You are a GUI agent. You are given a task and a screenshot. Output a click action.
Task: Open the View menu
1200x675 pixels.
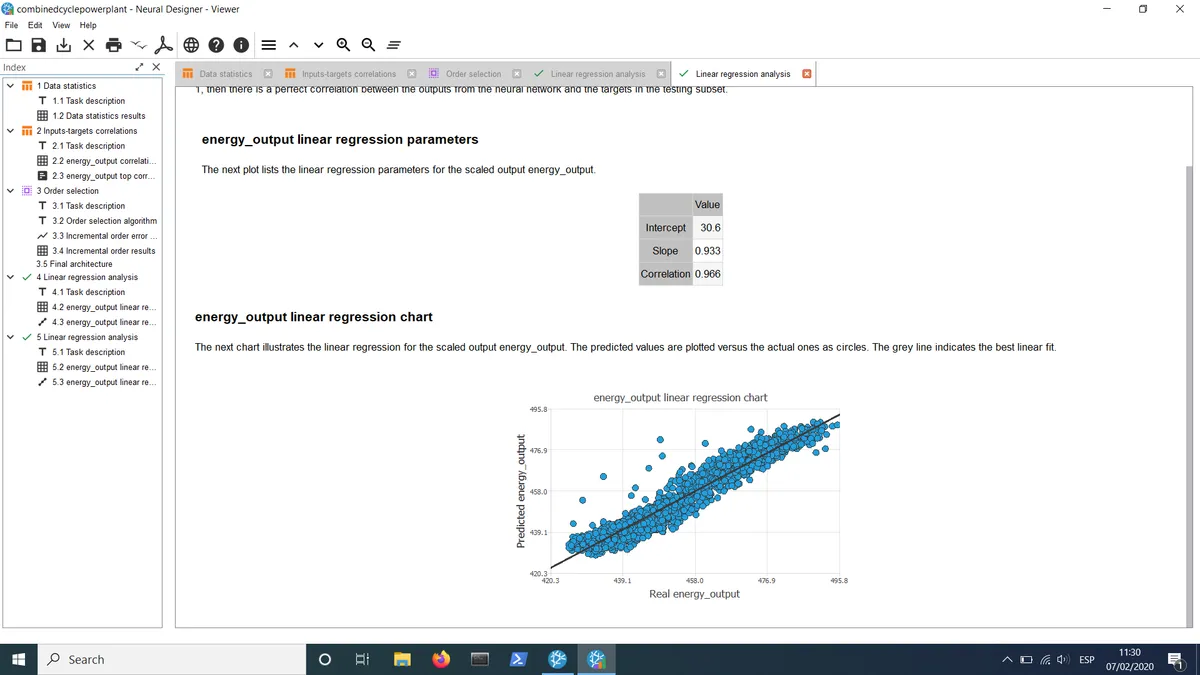point(61,25)
